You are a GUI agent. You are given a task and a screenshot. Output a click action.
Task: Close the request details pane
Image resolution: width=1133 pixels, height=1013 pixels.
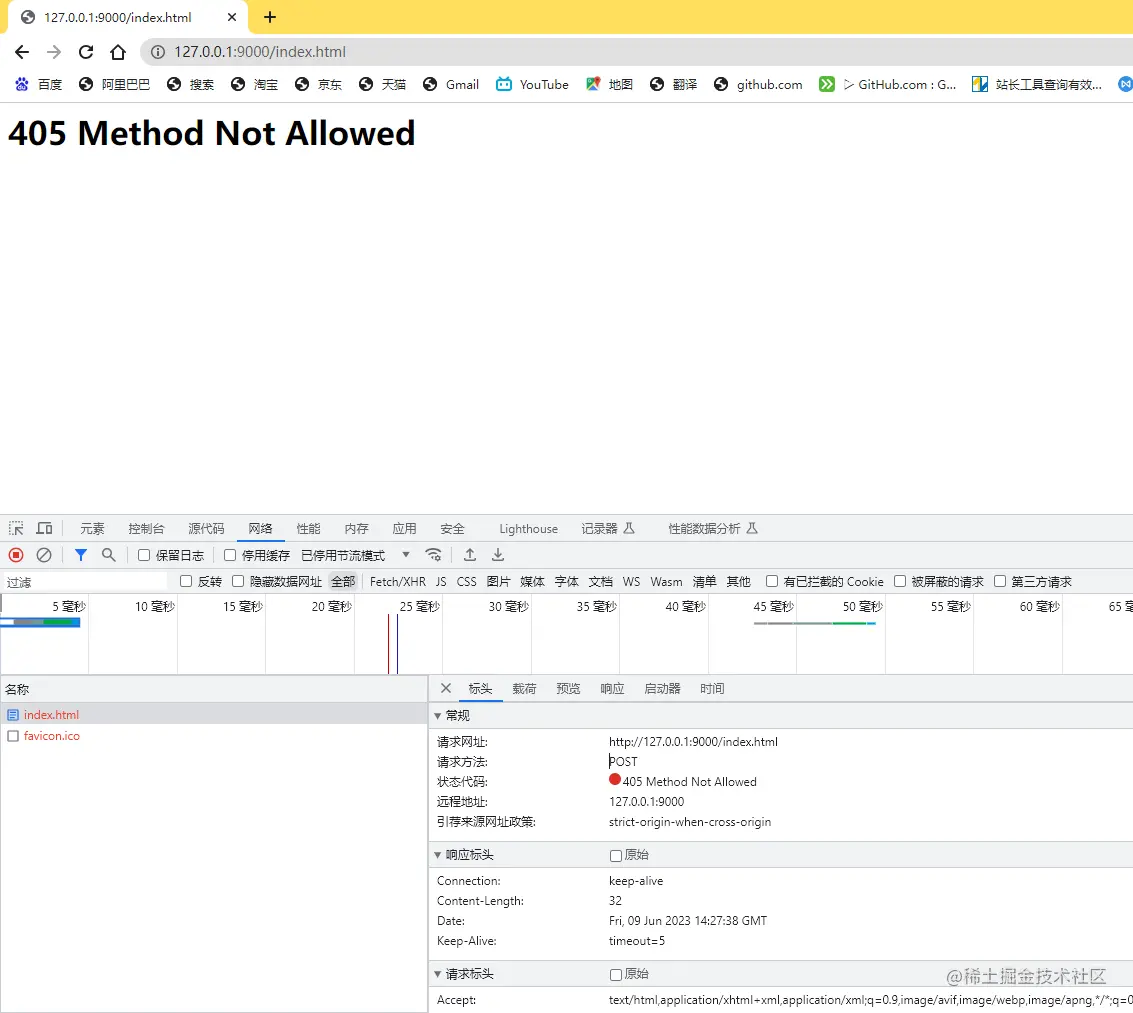click(446, 689)
